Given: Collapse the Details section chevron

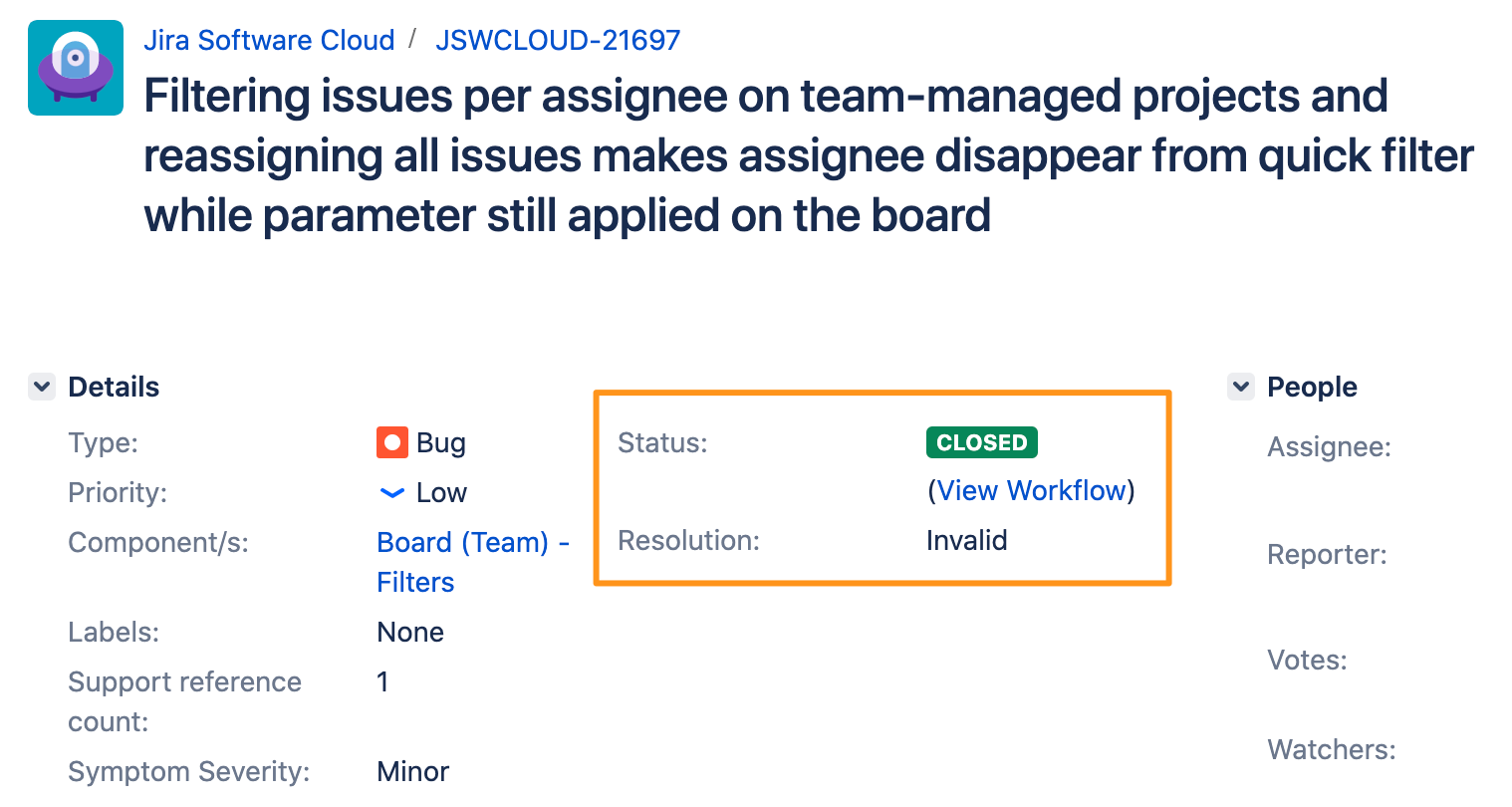Looking at the screenshot, I should [42, 387].
